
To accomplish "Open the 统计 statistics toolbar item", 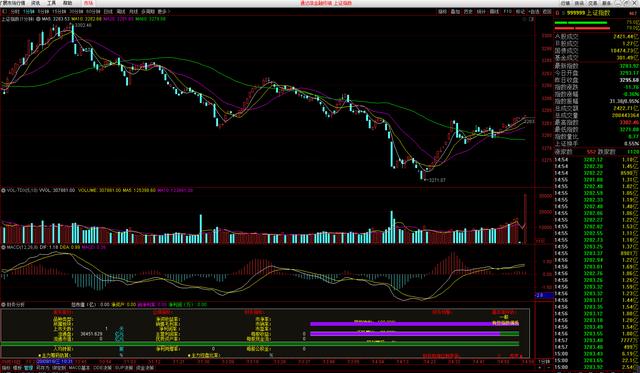I will tap(482, 12).
